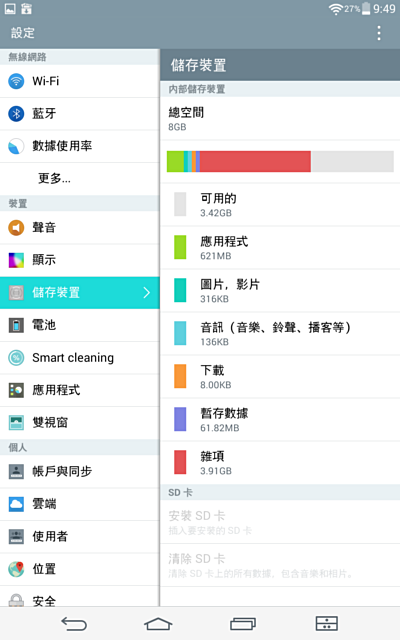Select the red 雜項 color swatch
This screenshot has height=640, width=400.
click(x=180, y=462)
